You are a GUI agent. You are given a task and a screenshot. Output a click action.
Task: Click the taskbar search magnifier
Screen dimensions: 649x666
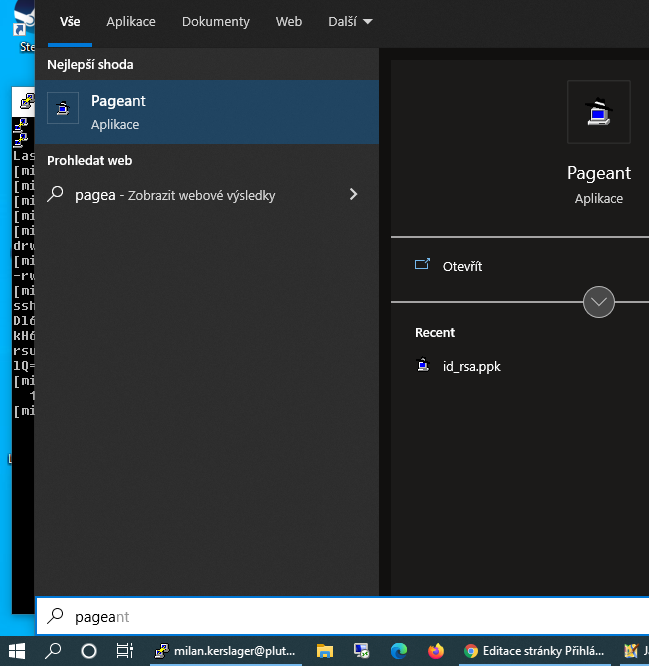click(x=53, y=651)
